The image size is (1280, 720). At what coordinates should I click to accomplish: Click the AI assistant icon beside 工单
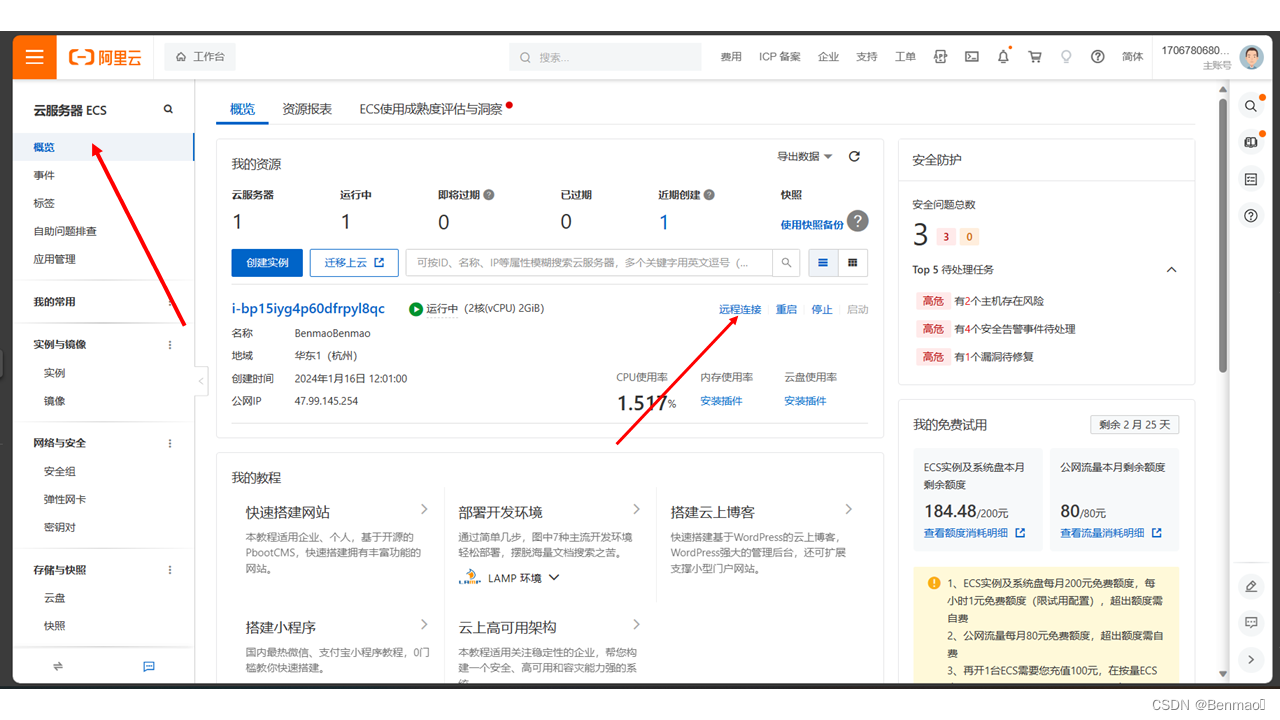(940, 57)
